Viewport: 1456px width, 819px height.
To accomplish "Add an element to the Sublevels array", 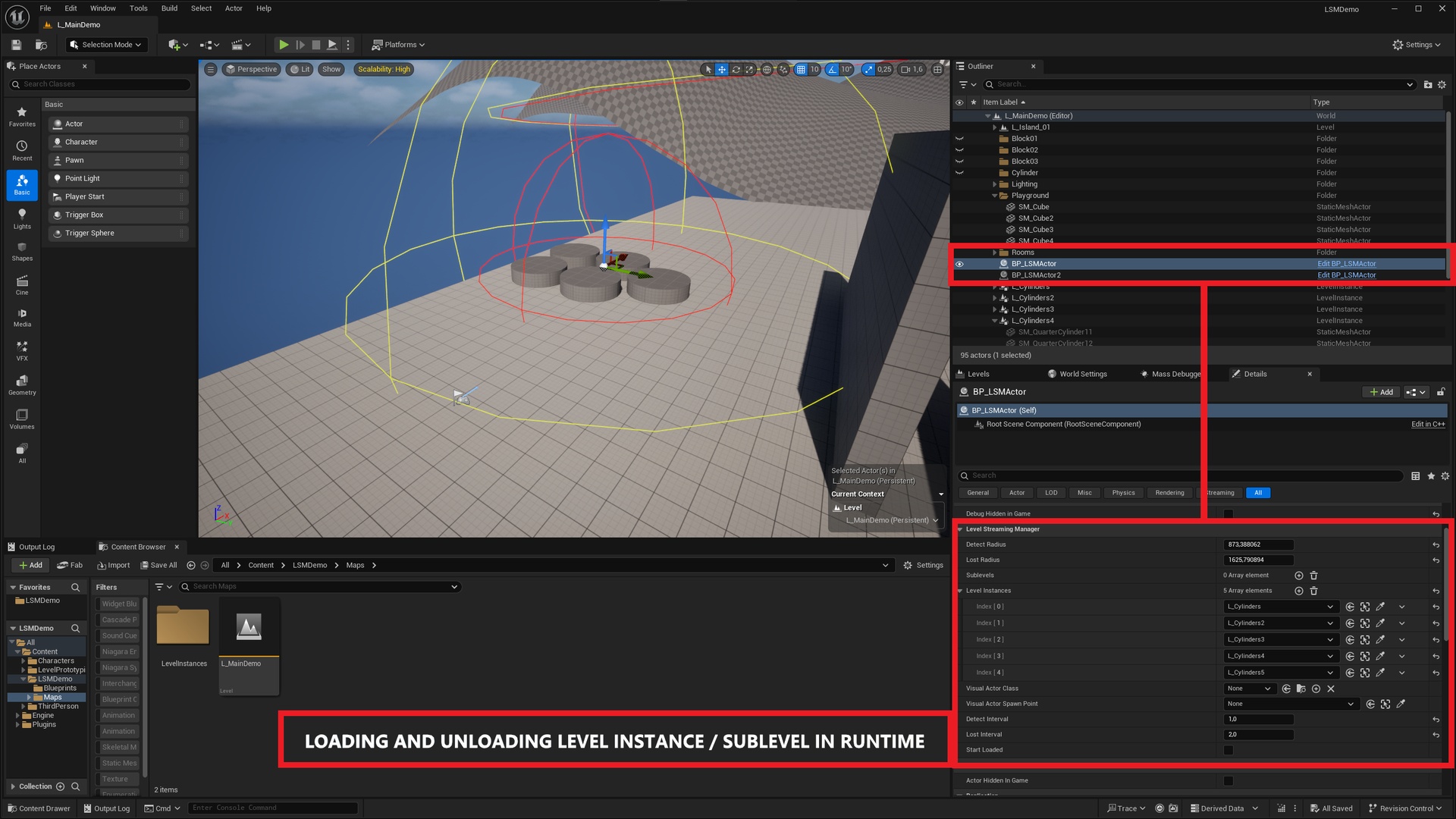I will pos(1298,576).
